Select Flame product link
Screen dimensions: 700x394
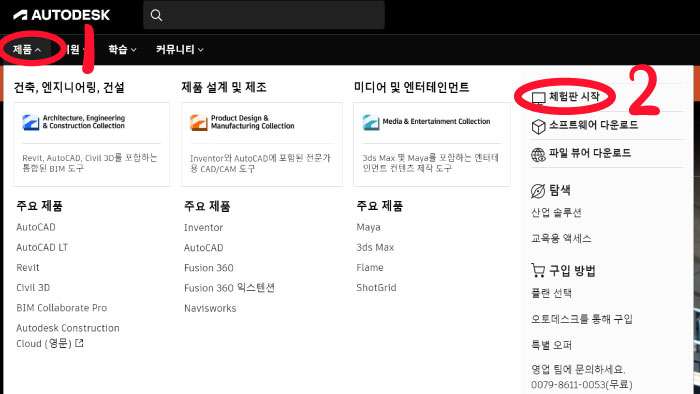coord(370,267)
